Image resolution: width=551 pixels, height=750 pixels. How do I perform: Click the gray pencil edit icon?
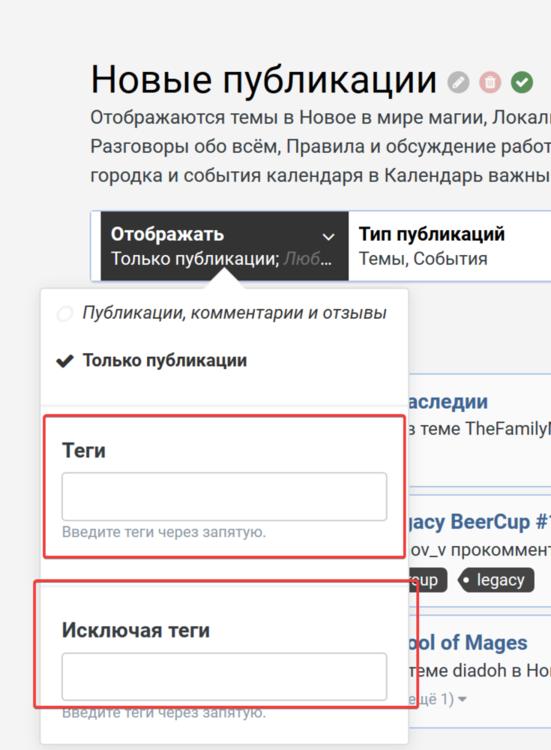pos(458,82)
